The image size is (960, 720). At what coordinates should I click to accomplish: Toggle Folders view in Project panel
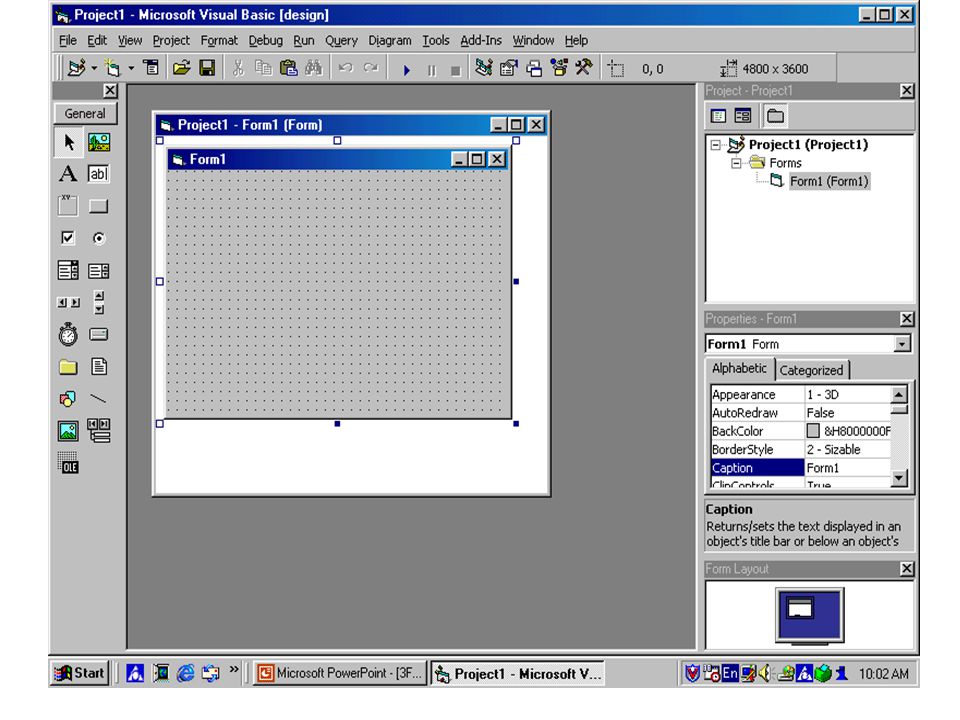775,116
